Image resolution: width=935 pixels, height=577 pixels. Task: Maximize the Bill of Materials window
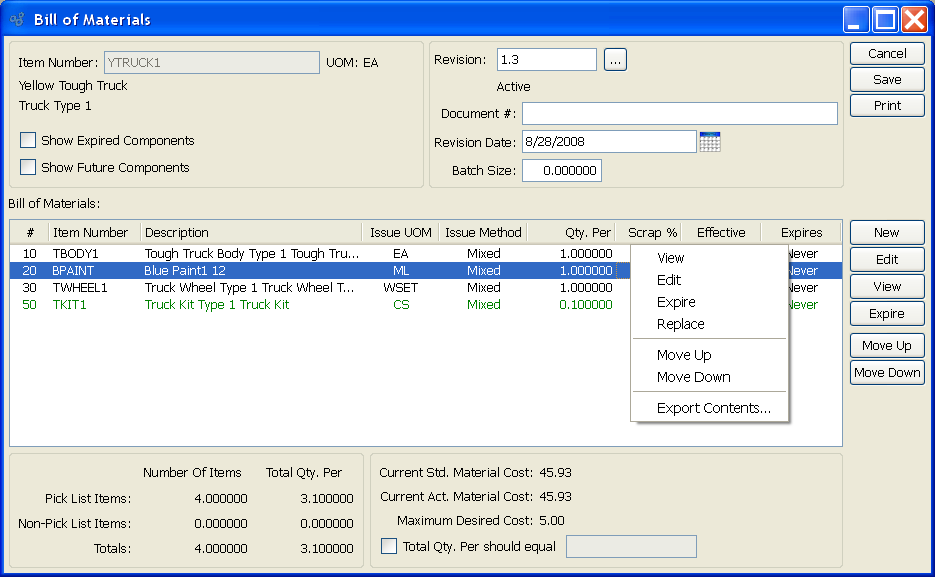[885, 19]
